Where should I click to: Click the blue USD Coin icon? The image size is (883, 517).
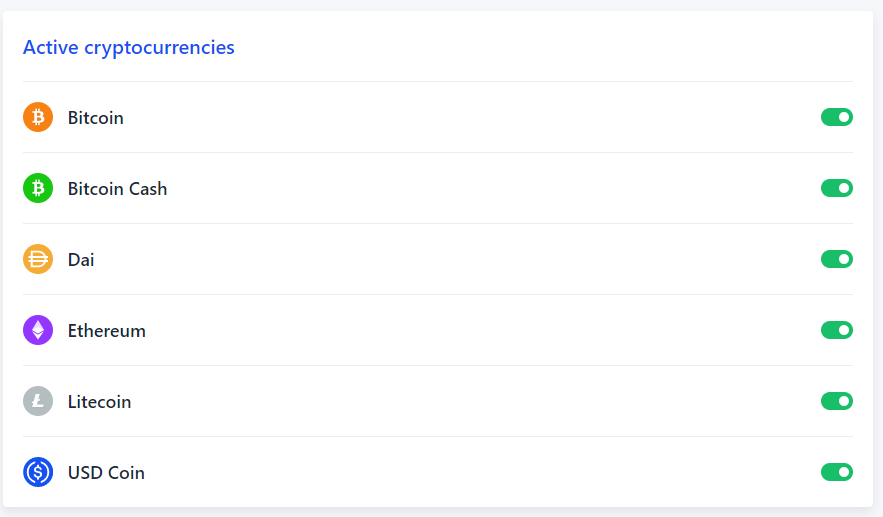(38, 472)
